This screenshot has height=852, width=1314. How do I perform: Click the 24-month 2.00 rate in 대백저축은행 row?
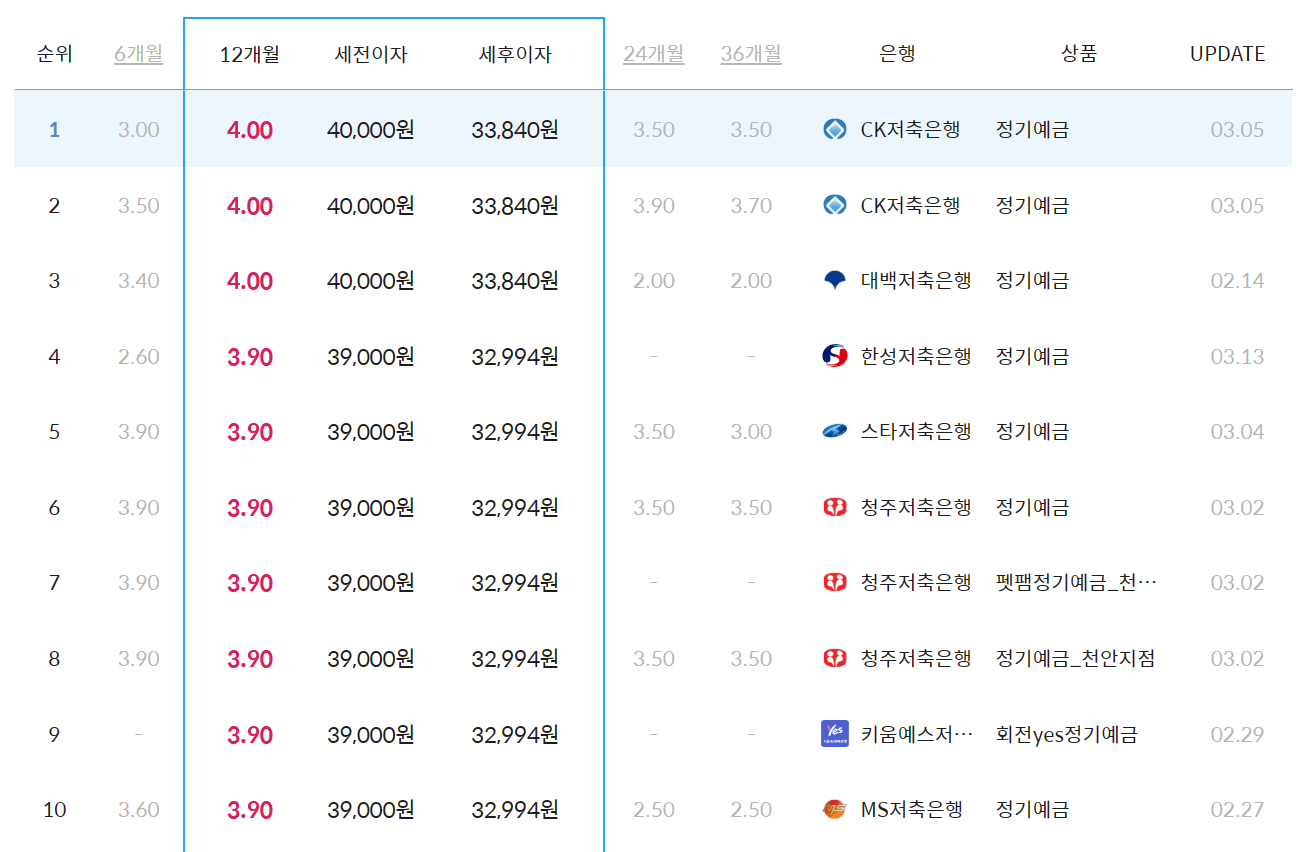654,281
